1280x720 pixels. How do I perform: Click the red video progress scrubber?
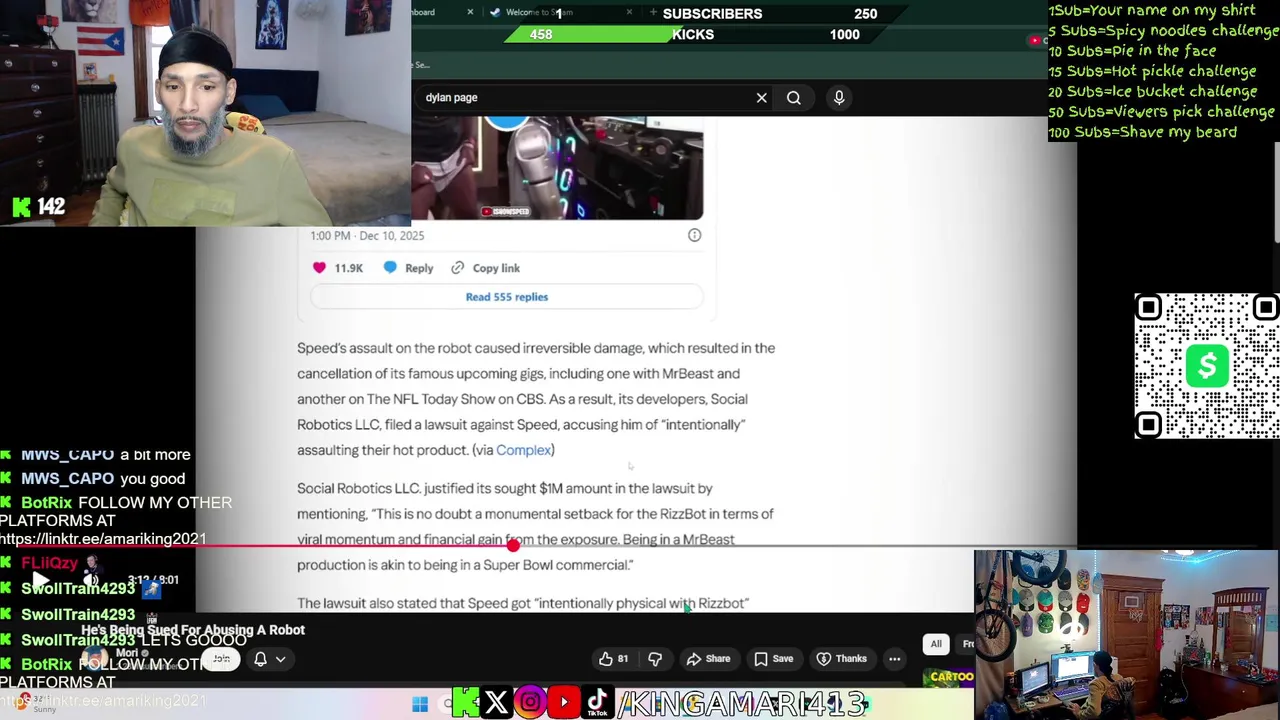pyautogui.click(x=513, y=546)
